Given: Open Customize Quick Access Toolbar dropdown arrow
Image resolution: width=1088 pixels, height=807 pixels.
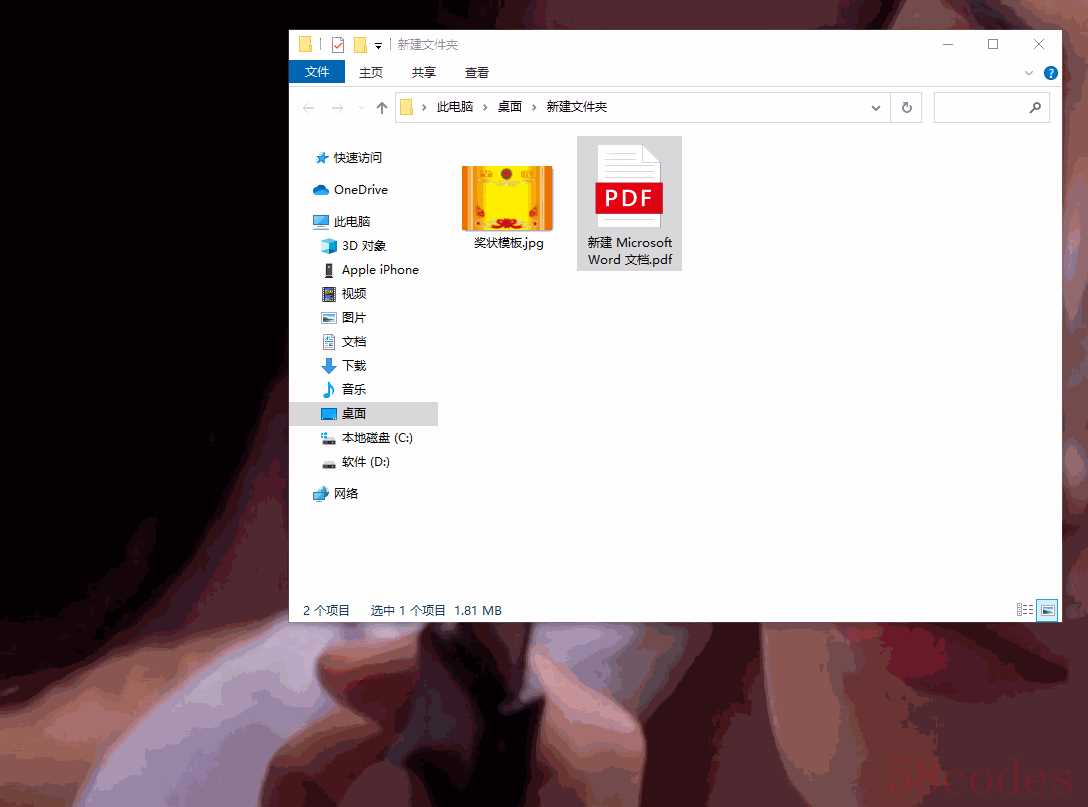Looking at the screenshot, I should click(x=378, y=46).
